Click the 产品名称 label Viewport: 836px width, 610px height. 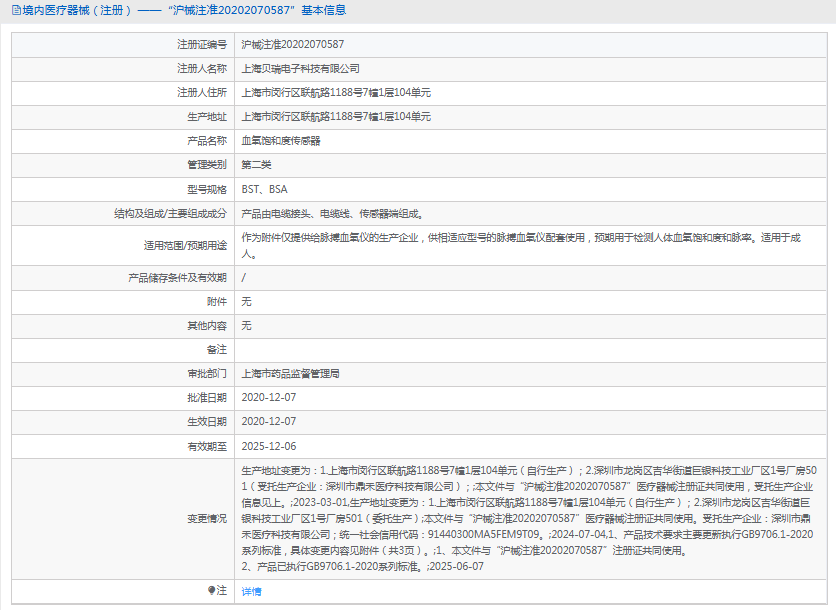click(207, 141)
